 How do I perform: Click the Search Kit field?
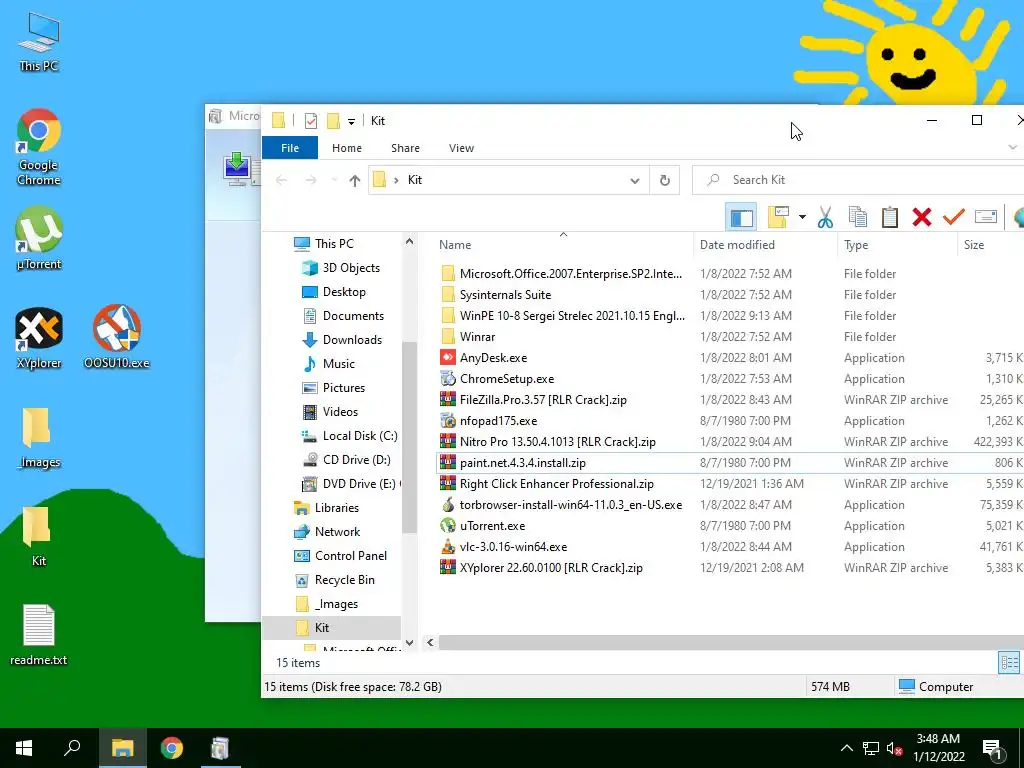(x=858, y=180)
